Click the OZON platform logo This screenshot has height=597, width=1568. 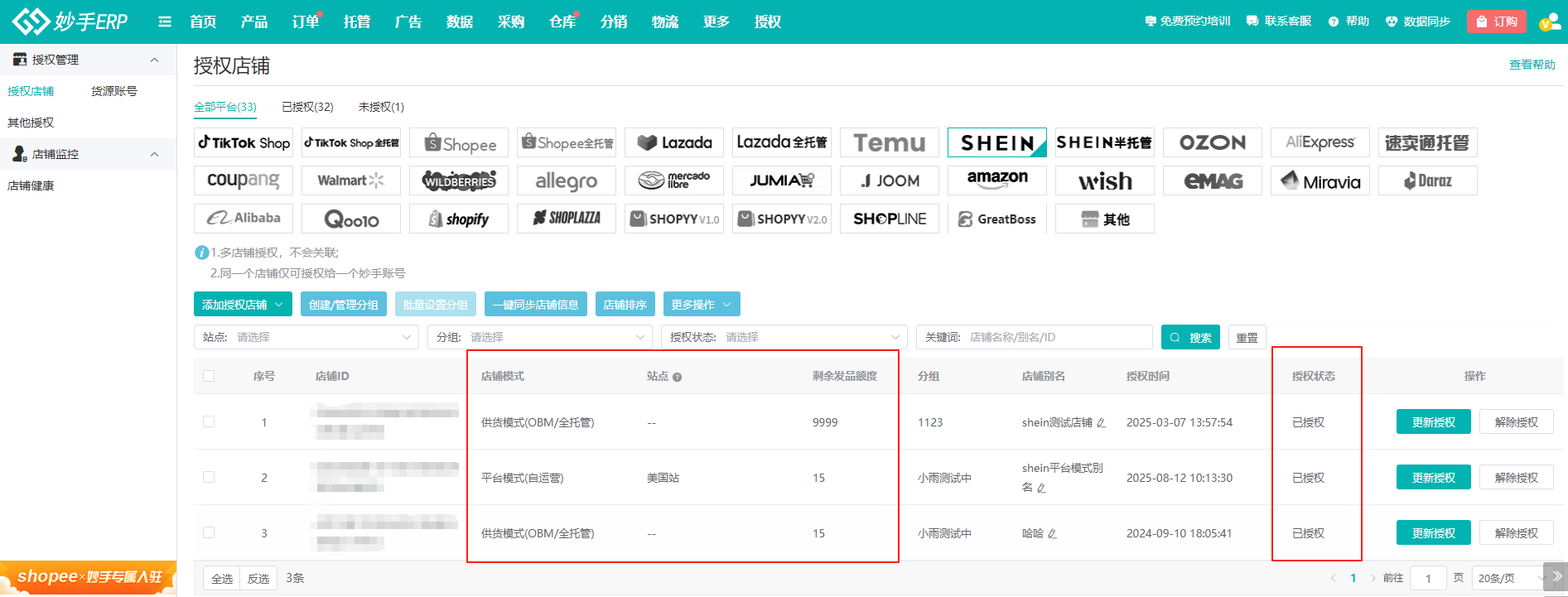pyautogui.click(x=1212, y=142)
